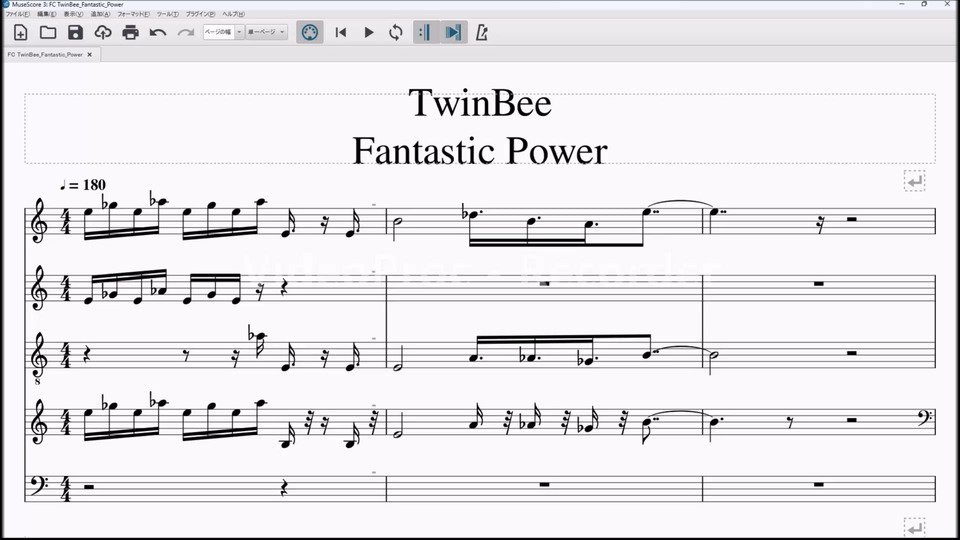Open the 表示 (View) menu
960x540 pixels.
click(x=73, y=13)
